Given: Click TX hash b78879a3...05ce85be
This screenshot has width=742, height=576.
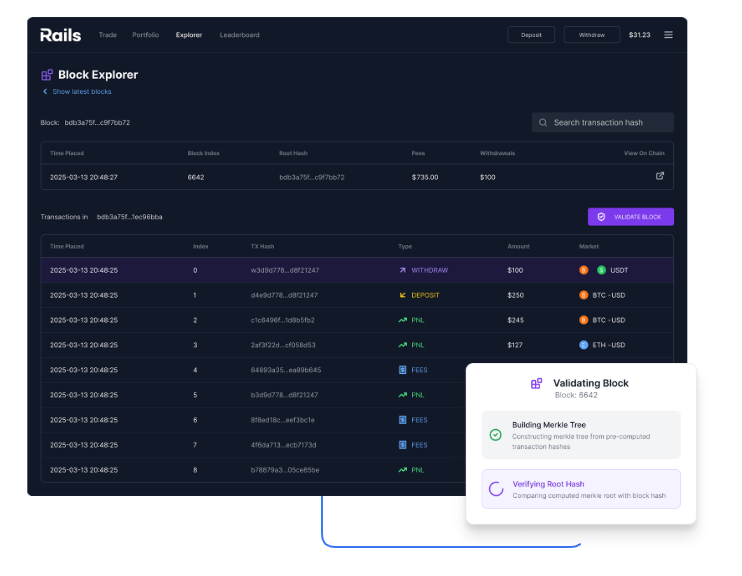Looking at the screenshot, I should [285, 470].
